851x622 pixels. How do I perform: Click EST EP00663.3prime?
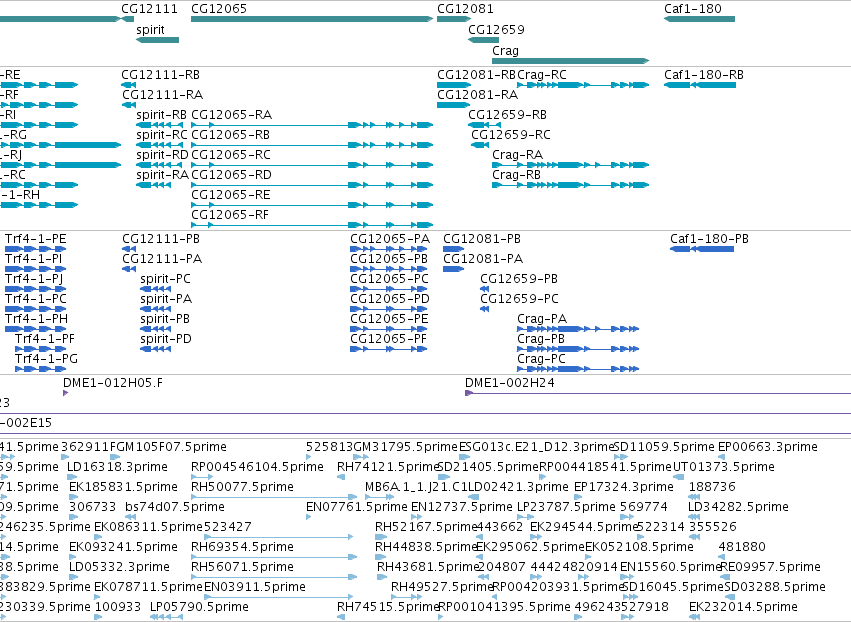[x=721, y=457]
